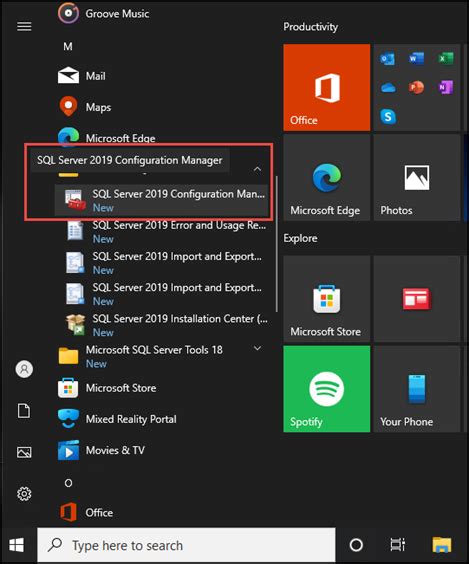The height and width of the screenshot is (564, 469).
Task: Click the Explore group heading
Action: click(x=300, y=238)
